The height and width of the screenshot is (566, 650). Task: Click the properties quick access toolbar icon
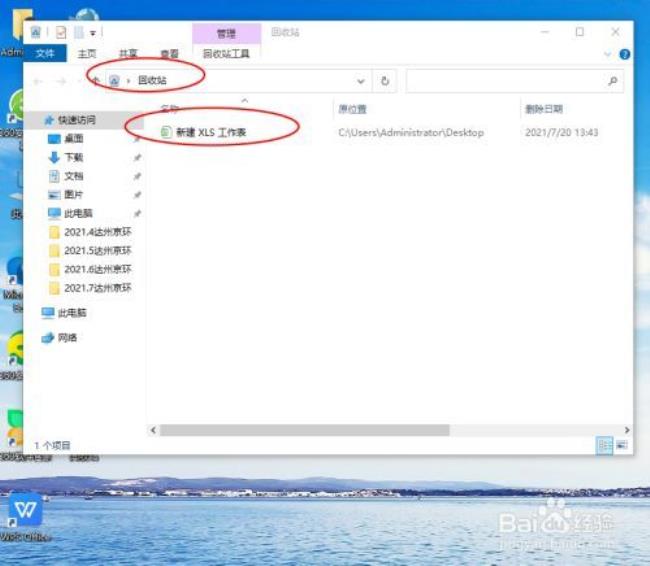click(61, 32)
